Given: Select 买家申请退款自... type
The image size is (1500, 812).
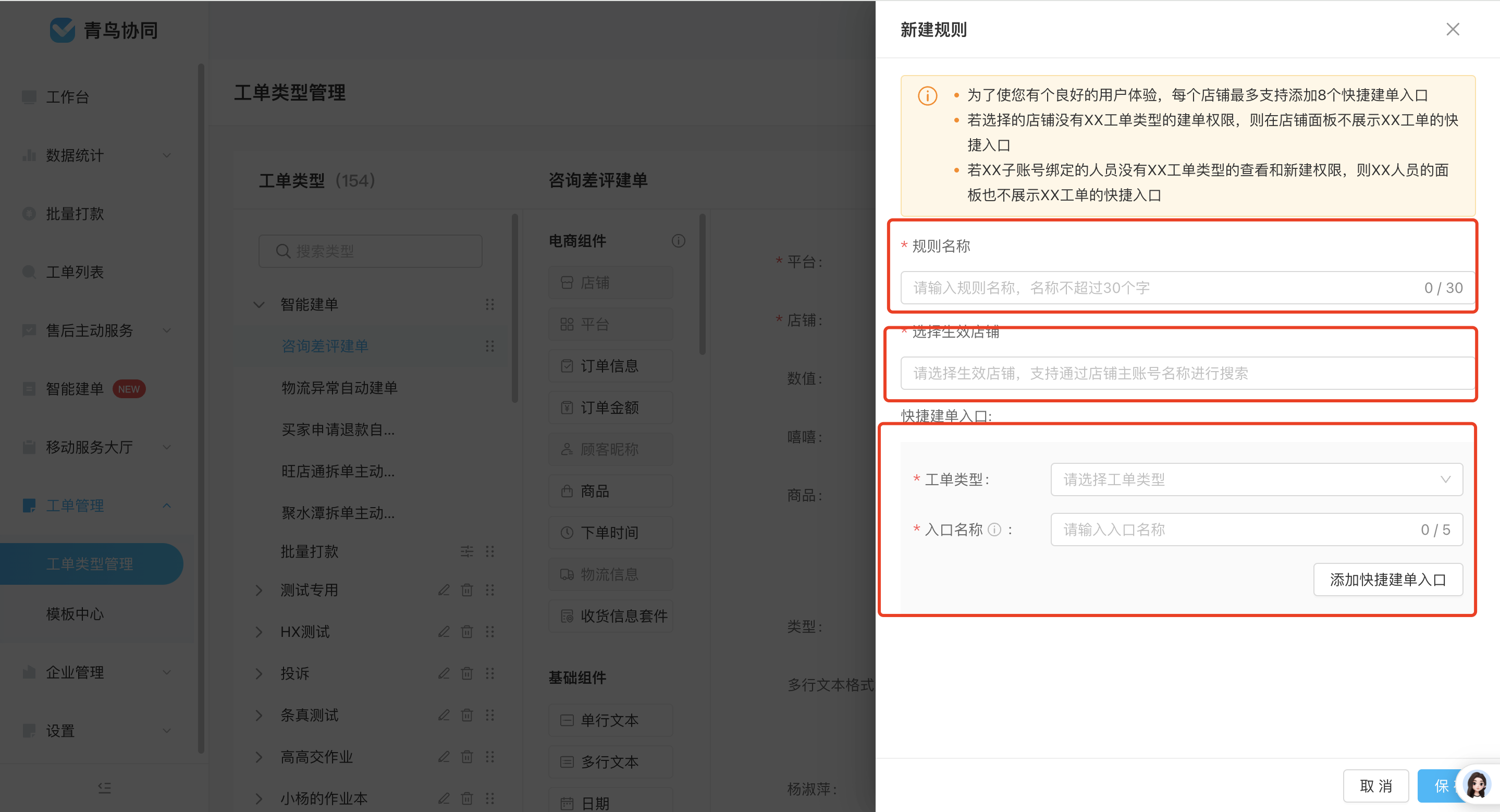Looking at the screenshot, I should 338,429.
